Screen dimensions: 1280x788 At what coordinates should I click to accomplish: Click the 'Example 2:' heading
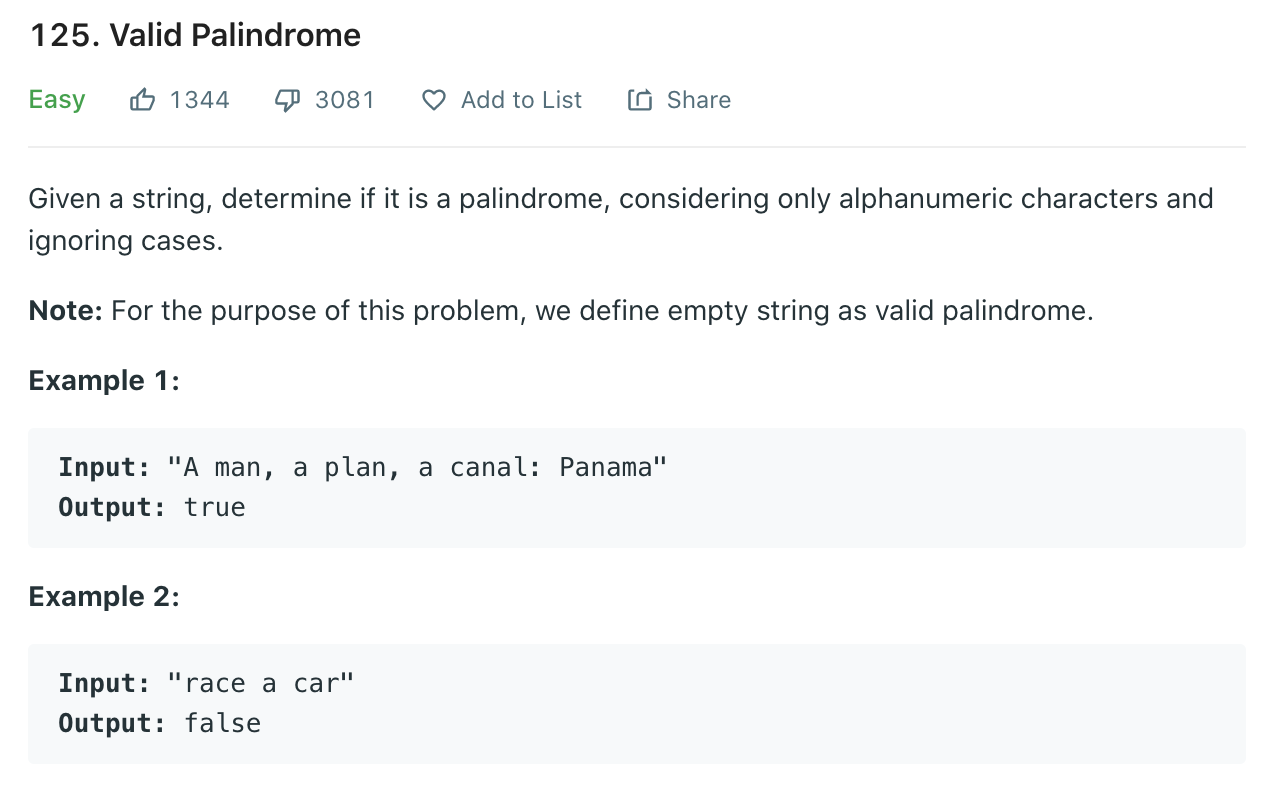coord(104,597)
